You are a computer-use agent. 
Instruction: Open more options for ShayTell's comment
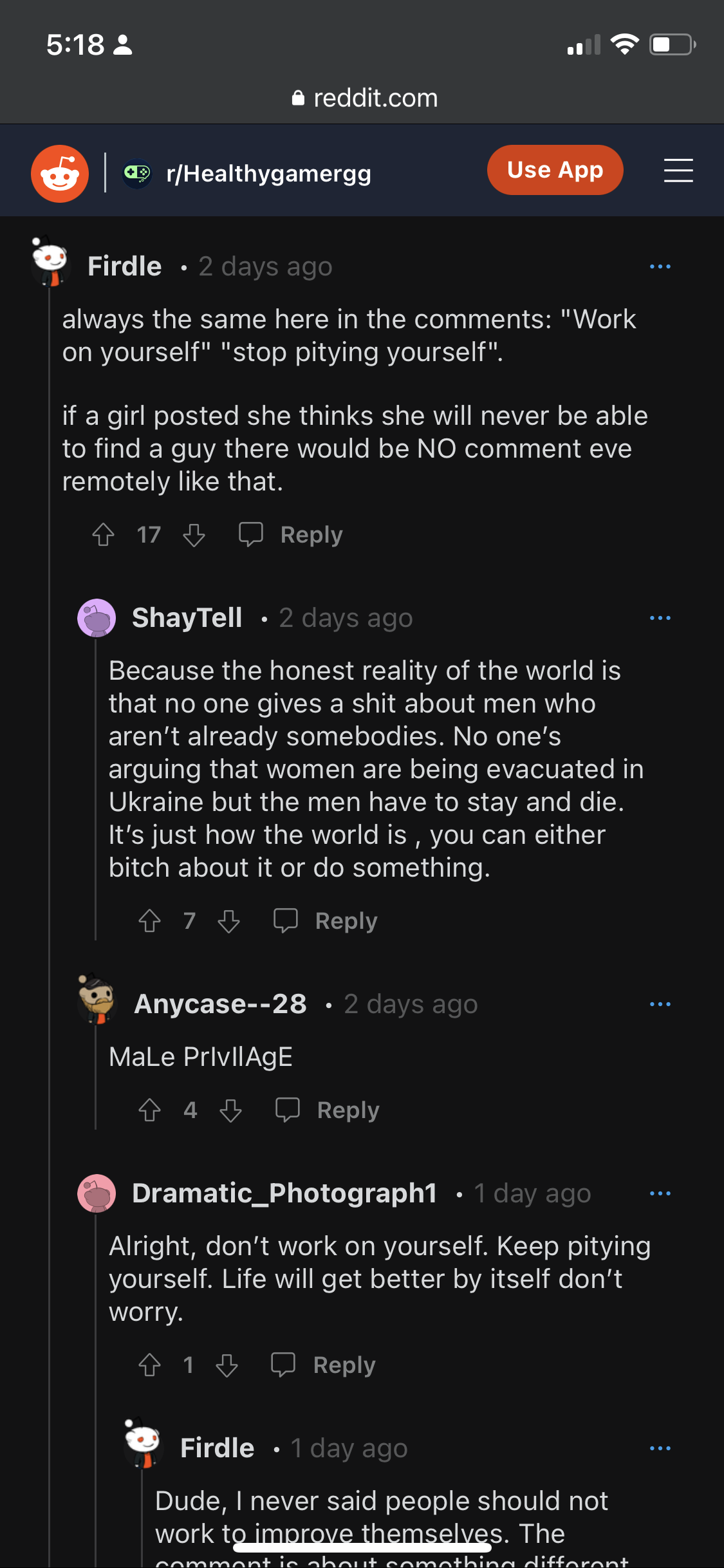660,618
